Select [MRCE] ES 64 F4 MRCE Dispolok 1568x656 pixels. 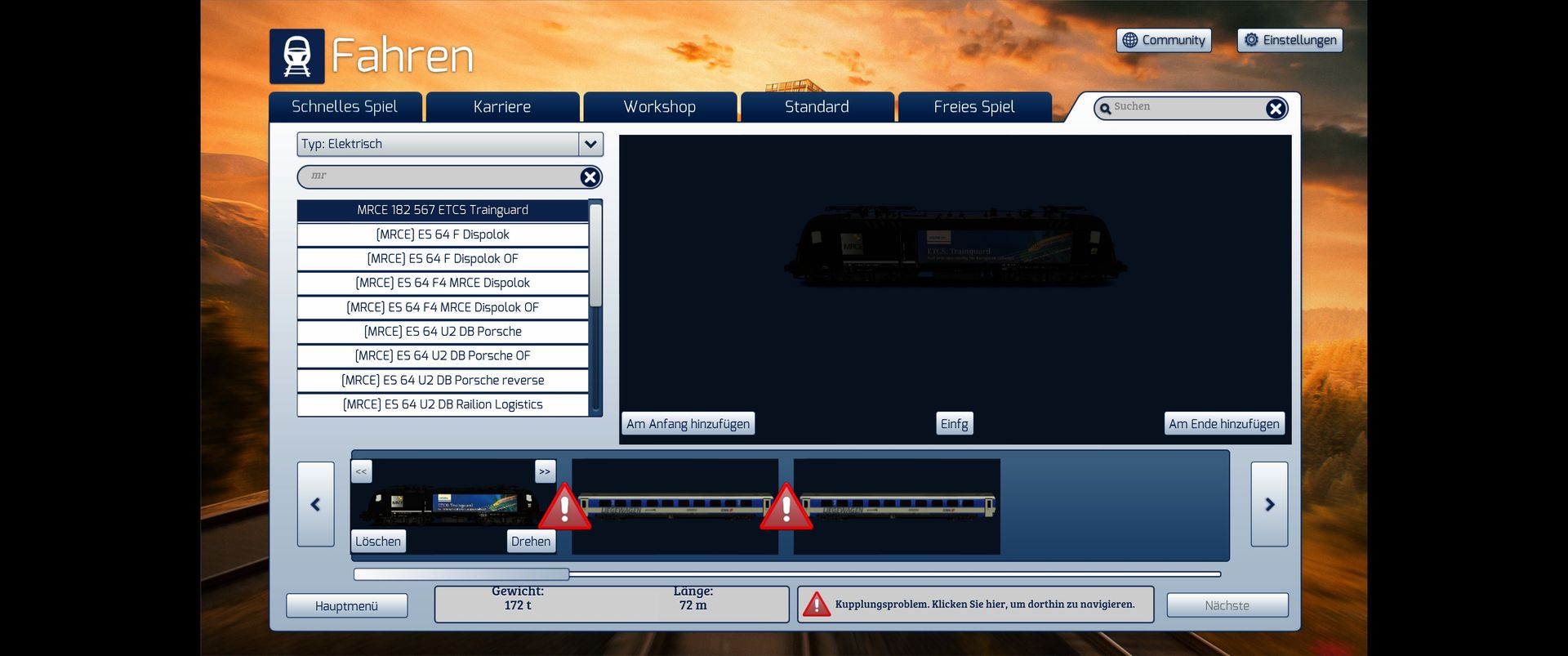click(443, 283)
